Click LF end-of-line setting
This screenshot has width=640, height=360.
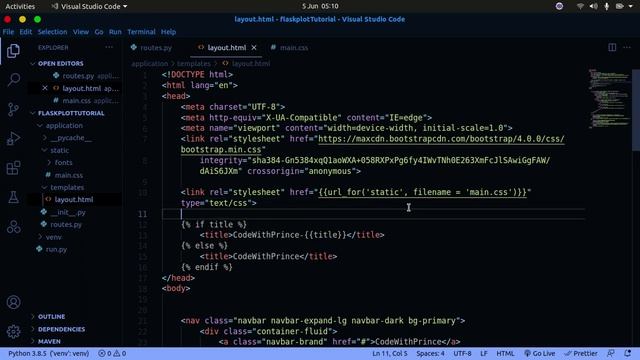tap(484, 353)
